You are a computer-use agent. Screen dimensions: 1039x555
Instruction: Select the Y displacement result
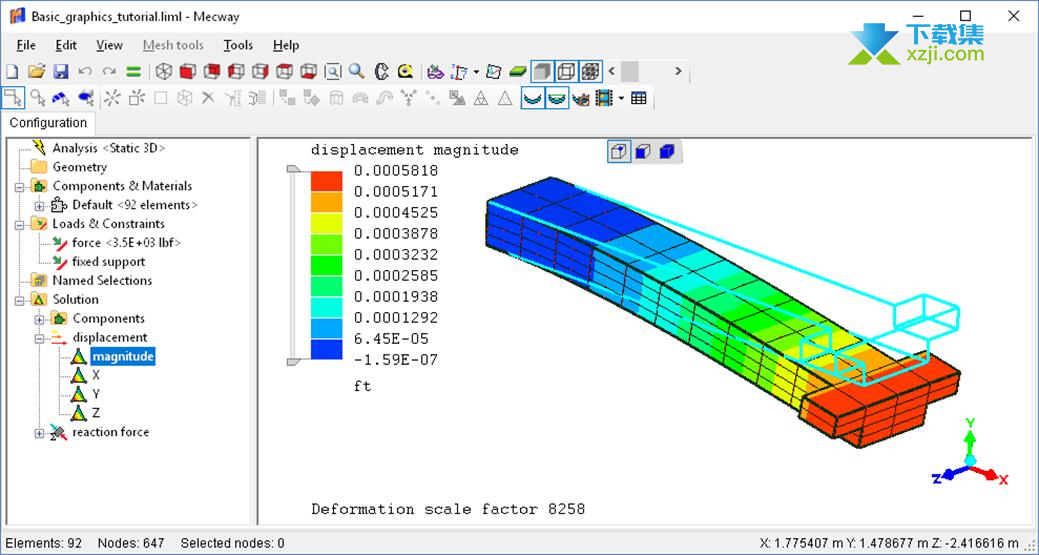coord(96,394)
